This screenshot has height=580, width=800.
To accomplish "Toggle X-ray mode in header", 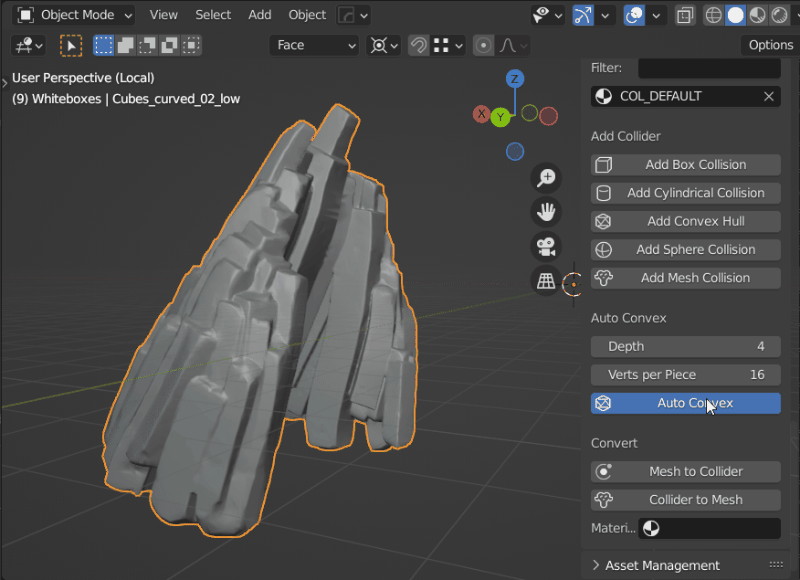I will tap(685, 15).
